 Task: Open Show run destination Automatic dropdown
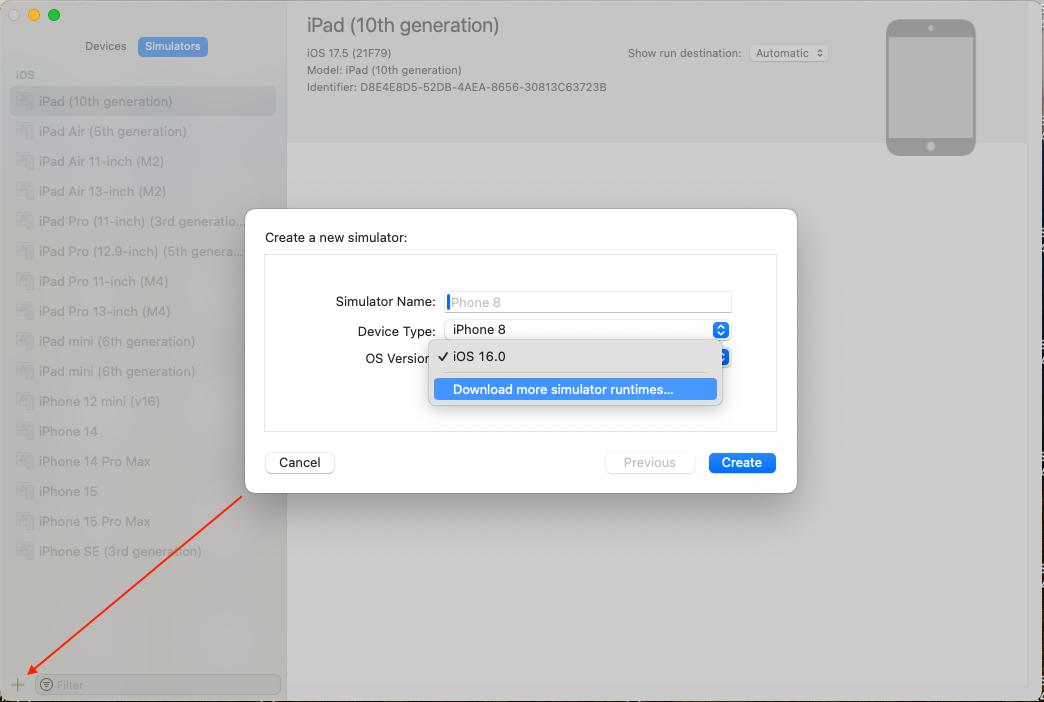pos(789,53)
